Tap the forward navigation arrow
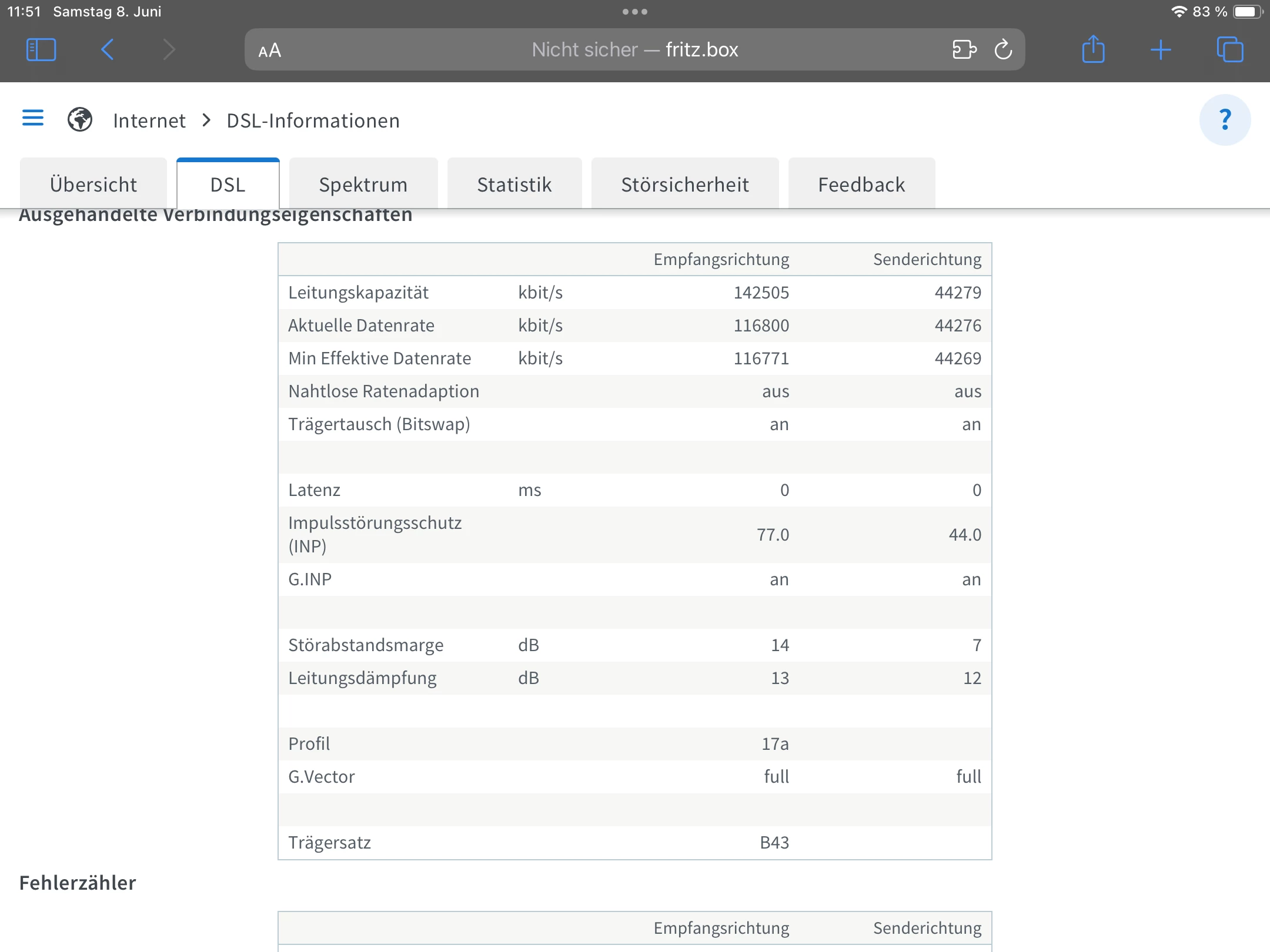Viewport: 1270px width, 952px height. [169, 50]
